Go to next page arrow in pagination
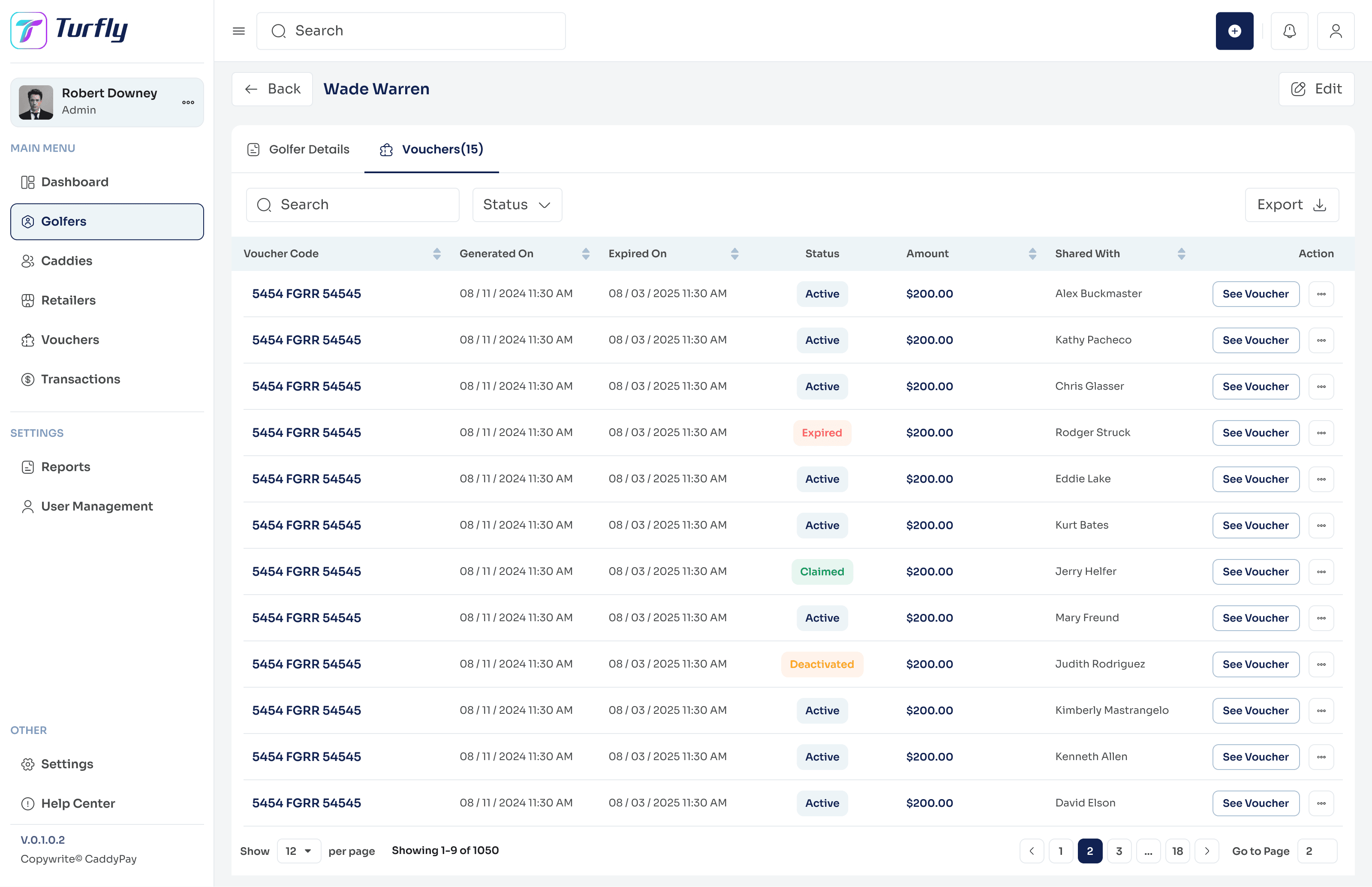 click(1207, 851)
